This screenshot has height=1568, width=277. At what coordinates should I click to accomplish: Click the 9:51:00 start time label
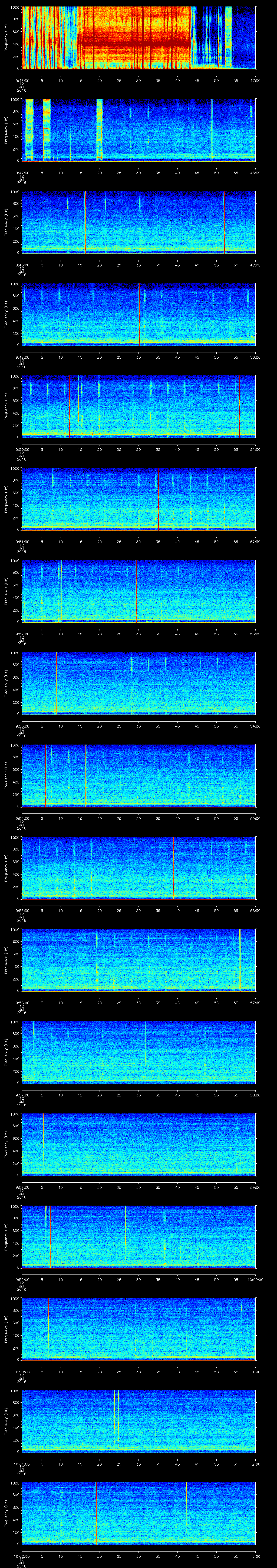22,542
